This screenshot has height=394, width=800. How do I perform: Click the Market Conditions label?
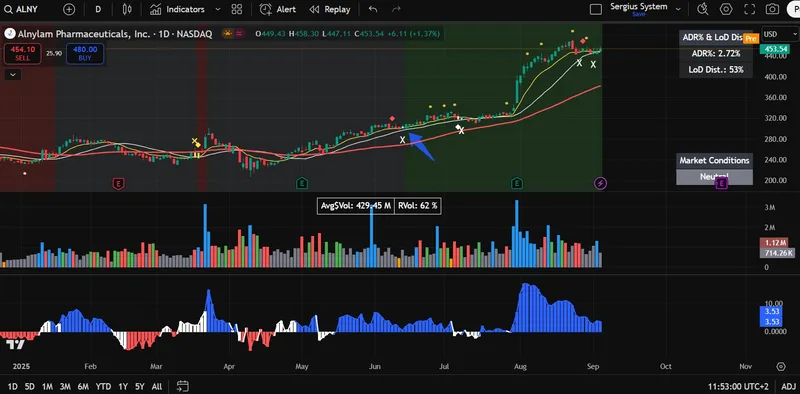[x=714, y=160]
